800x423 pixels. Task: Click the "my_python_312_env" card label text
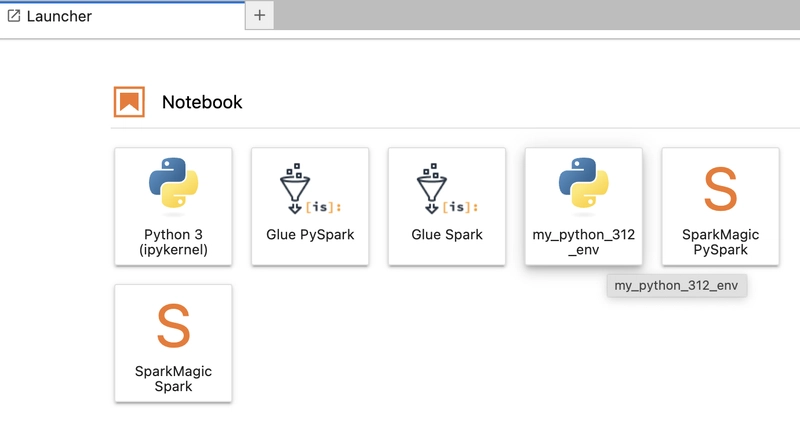tap(584, 242)
